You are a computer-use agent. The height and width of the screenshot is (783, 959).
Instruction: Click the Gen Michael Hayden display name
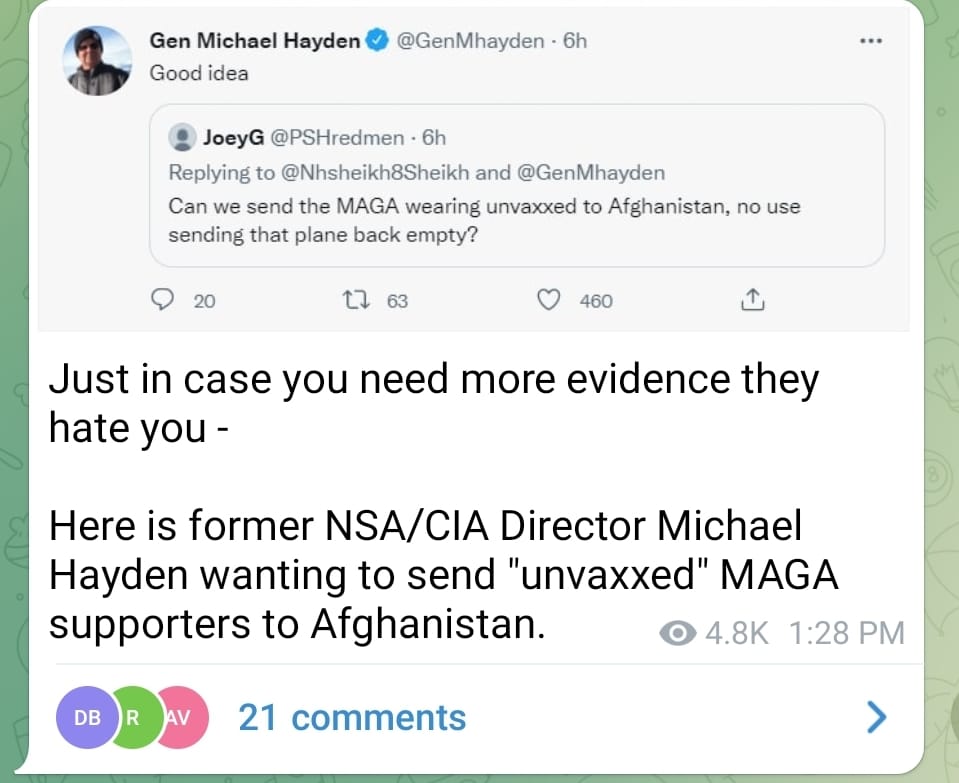[x=255, y=41]
